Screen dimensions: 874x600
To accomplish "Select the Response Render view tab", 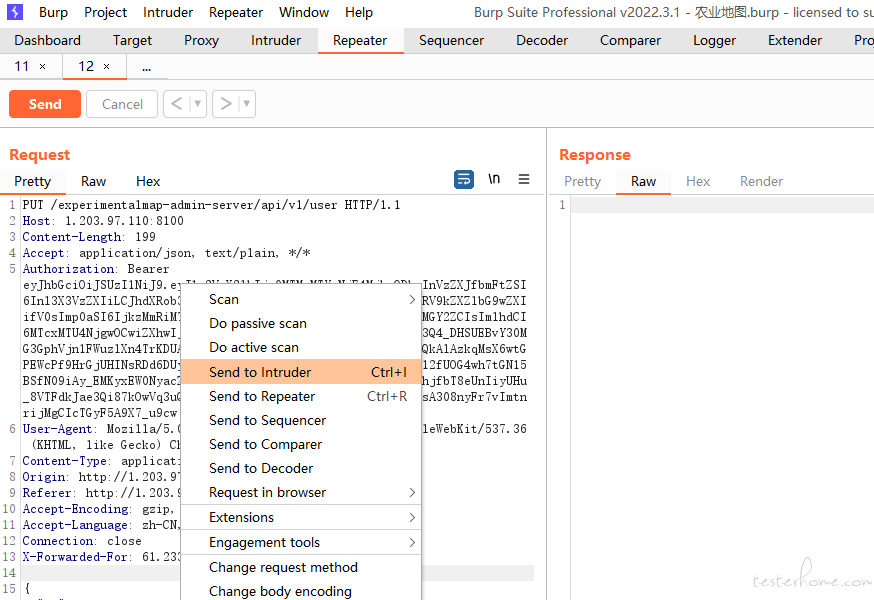I will pos(761,181).
